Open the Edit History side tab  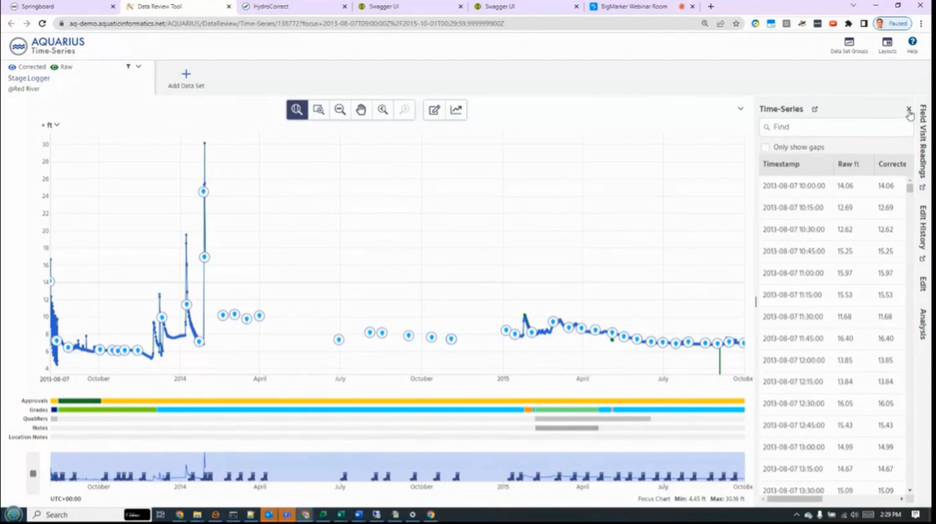[x=923, y=233]
